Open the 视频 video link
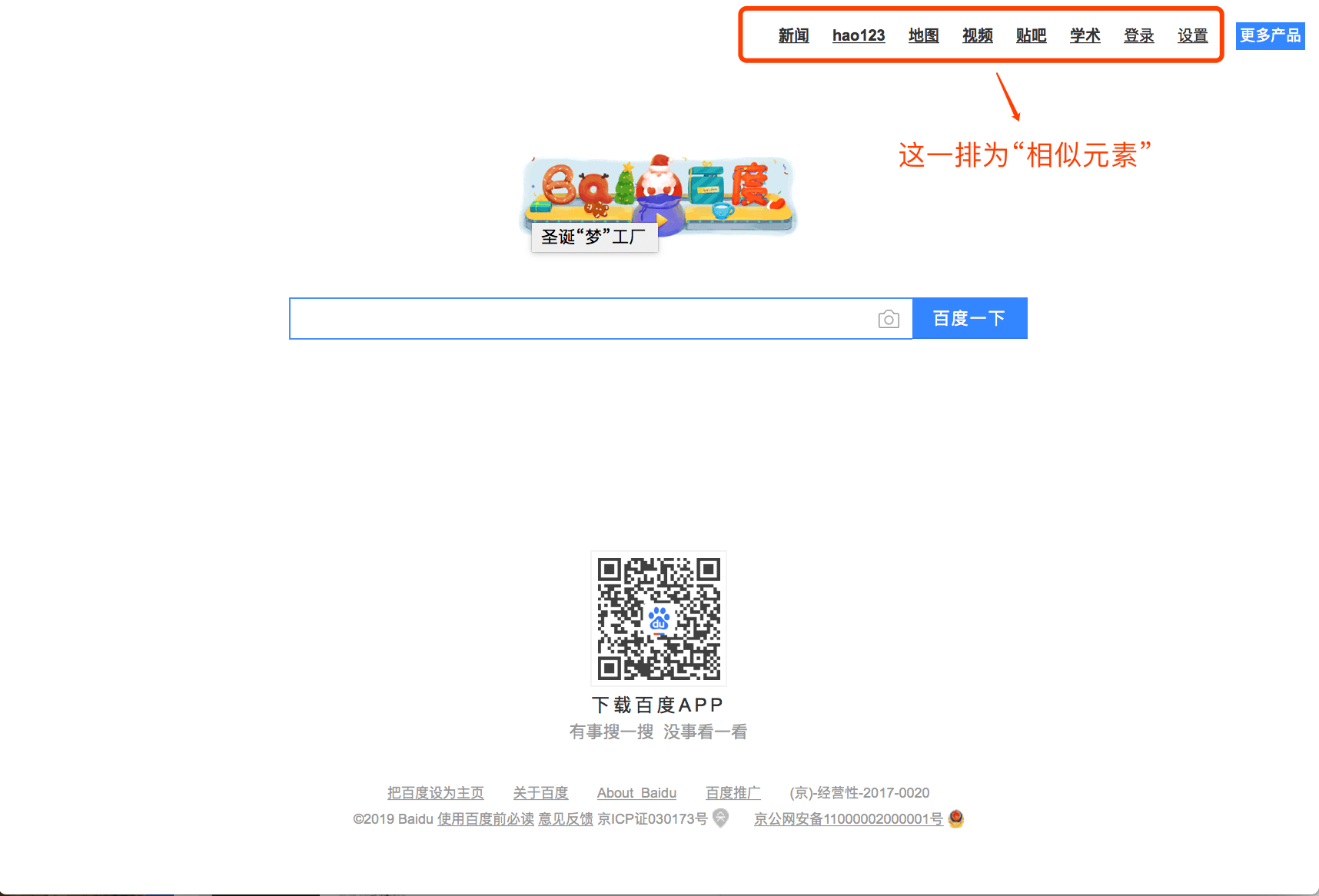This screenshot has height=896, width=1319. point(977,35)
